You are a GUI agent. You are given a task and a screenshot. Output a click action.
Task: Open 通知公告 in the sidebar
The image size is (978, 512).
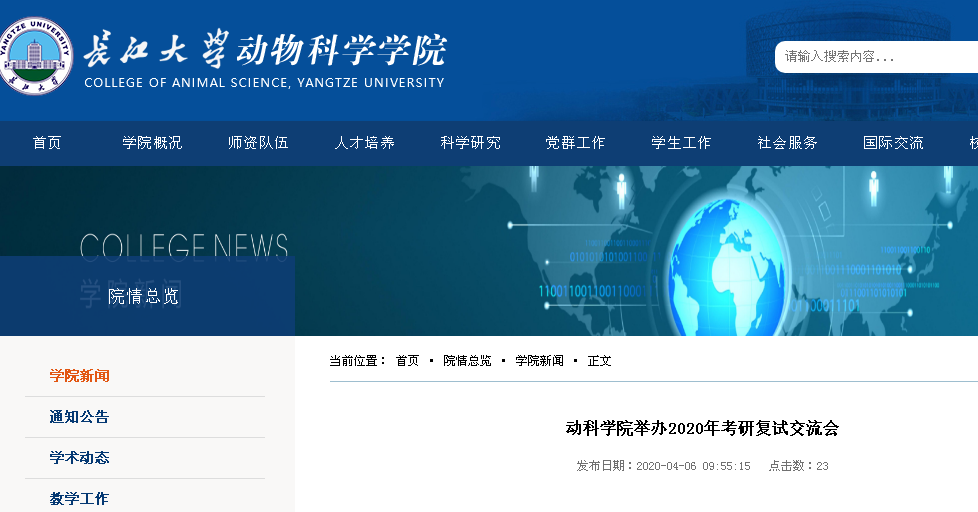(x=80, y=417)
